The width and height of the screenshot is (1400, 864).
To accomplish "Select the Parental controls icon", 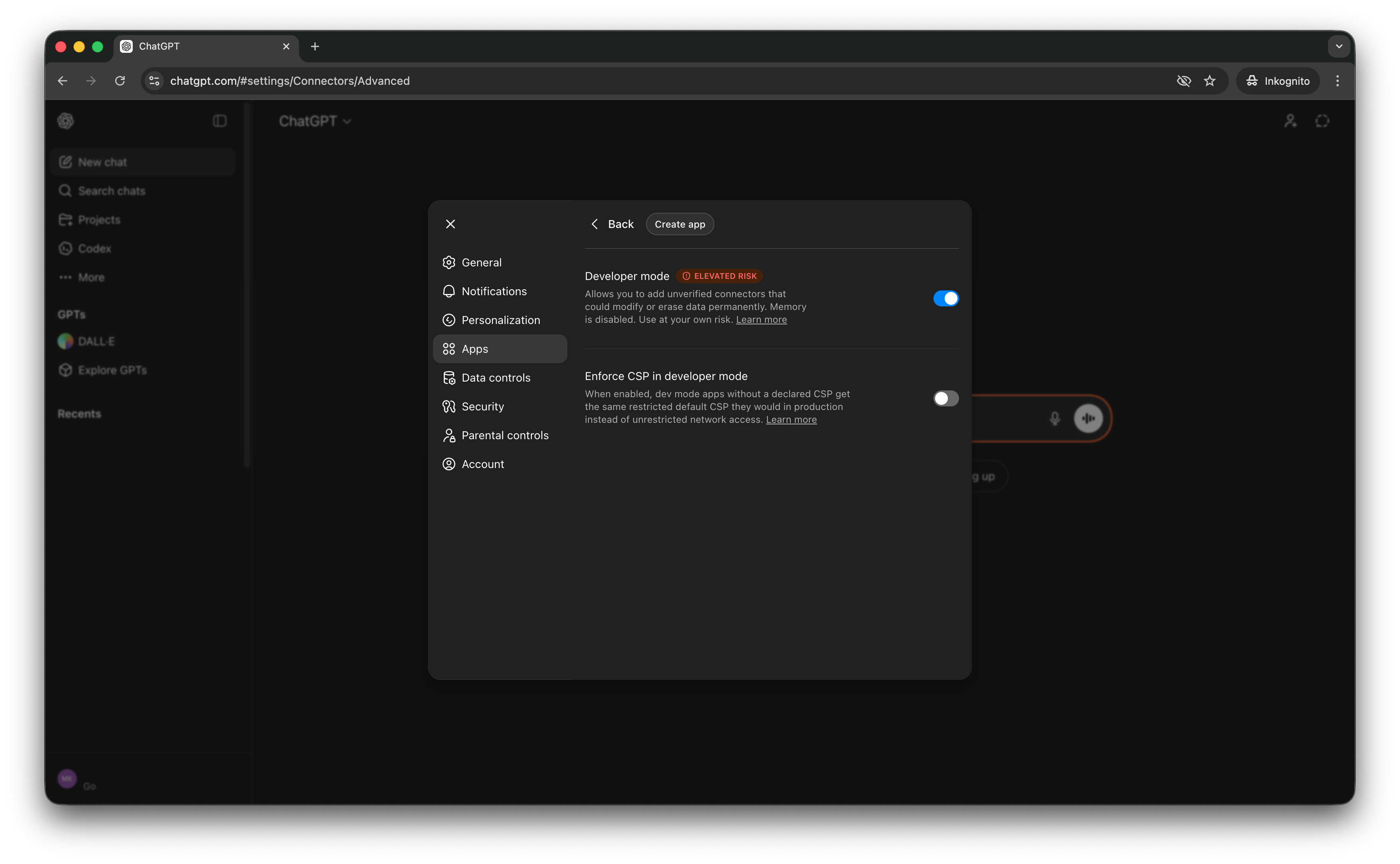I will click(x=449, y=436).
